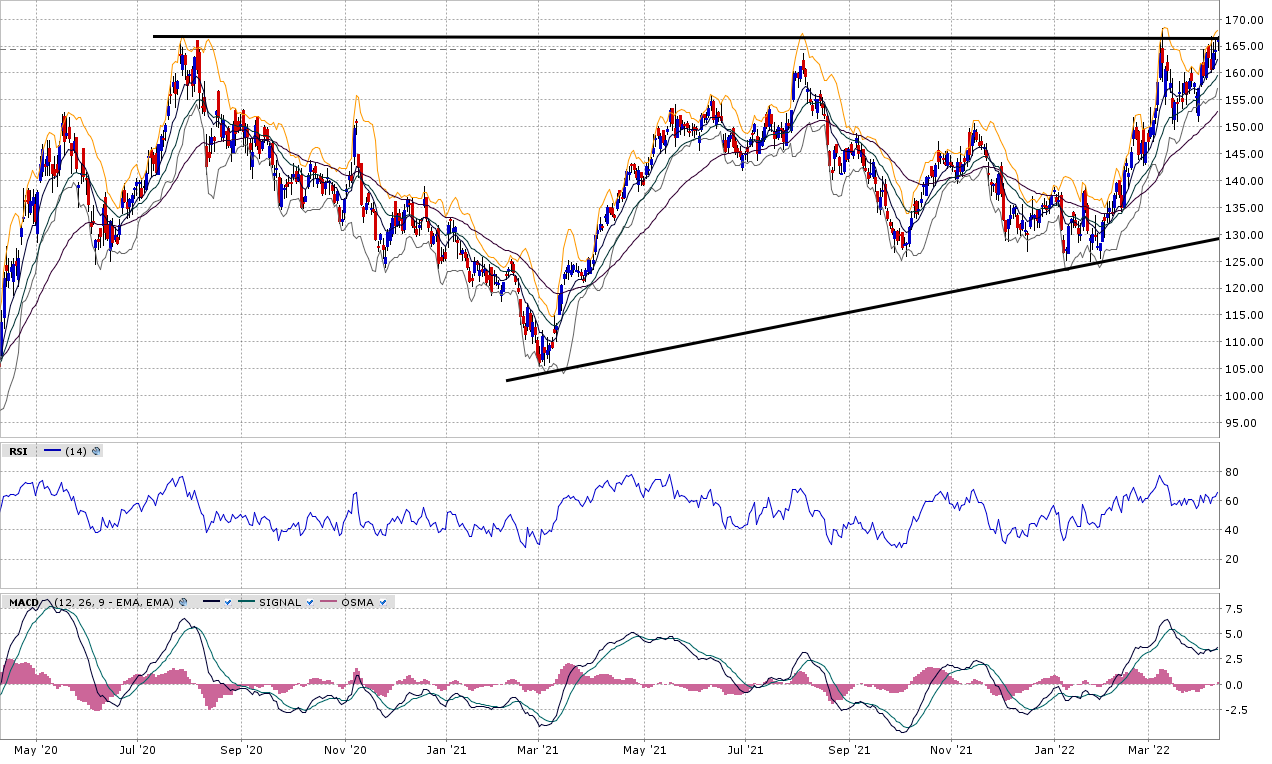Click the RSI blue line color swatch
This screenshot has width=1272, height=764.
pos(52,451)
